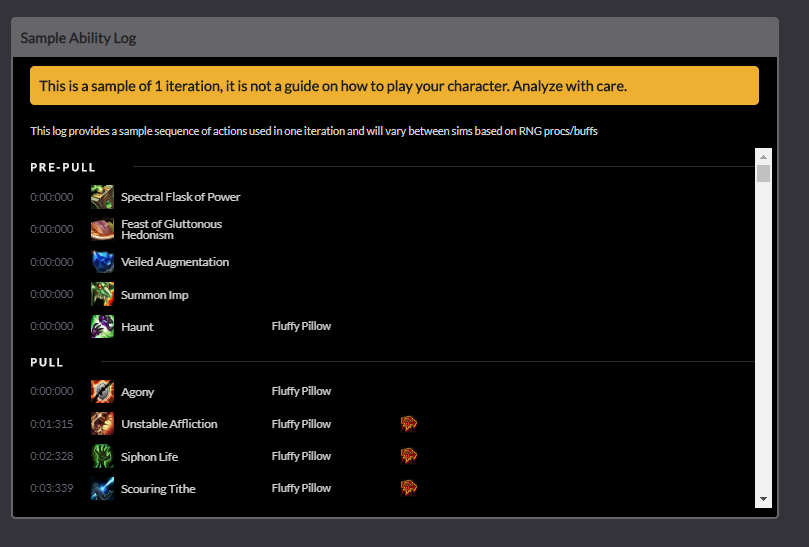This screenshot has width=809, height=547.
Task: Click timestamp 0:01:315
Action: coord(52,424)
